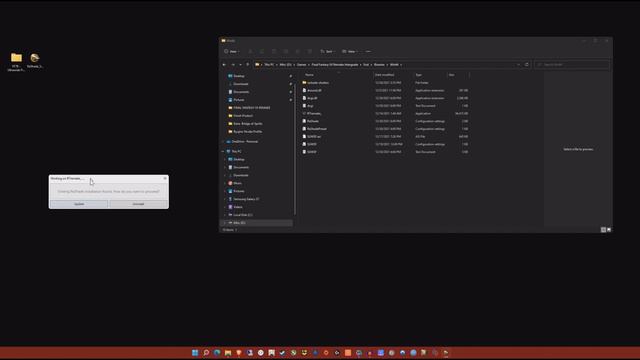Select the Application type file row
The height and width of the screenshot is (360, 640).
[385, 113]
